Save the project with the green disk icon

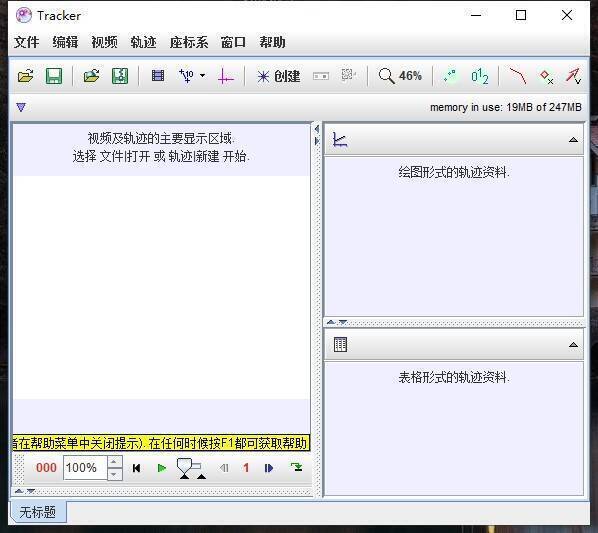(54, 76)
